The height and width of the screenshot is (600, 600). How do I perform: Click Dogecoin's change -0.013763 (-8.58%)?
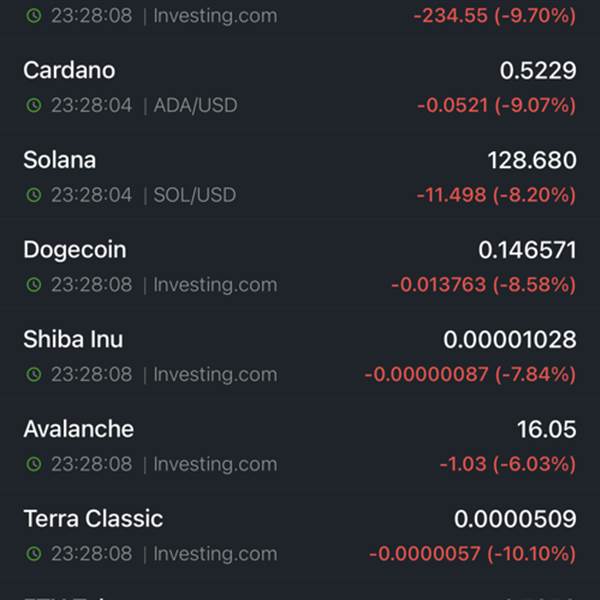click(484, 285)
